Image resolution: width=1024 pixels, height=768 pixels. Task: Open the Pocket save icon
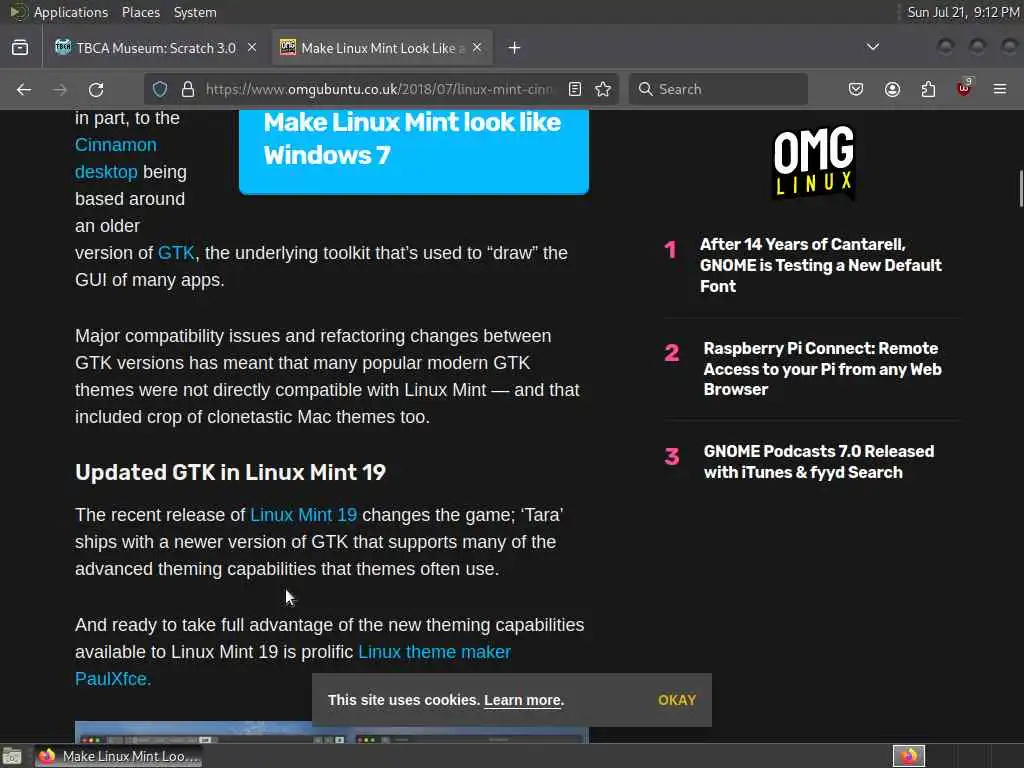[x=856, y=89]
